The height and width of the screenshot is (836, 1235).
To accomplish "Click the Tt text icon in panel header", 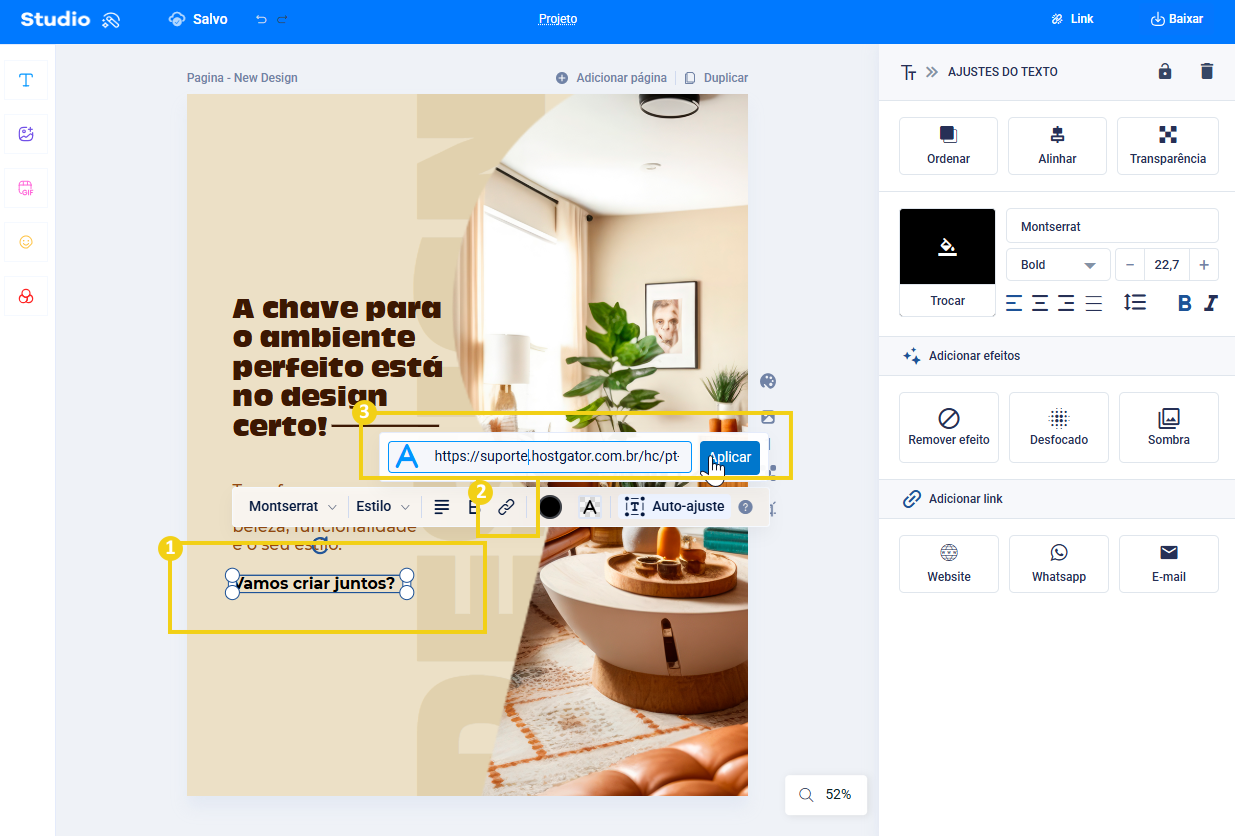I will pyautogui.click(x=908, y=72).
